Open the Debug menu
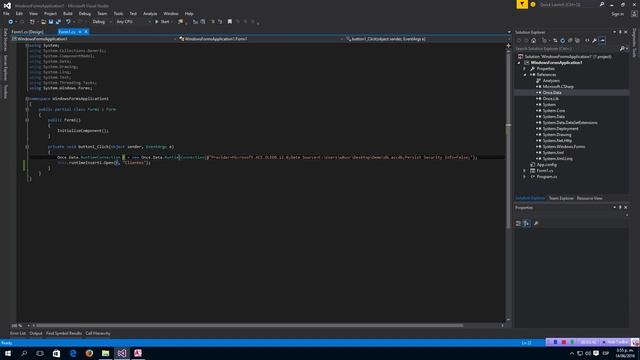 pyautogui.click(x=84, y=13)
